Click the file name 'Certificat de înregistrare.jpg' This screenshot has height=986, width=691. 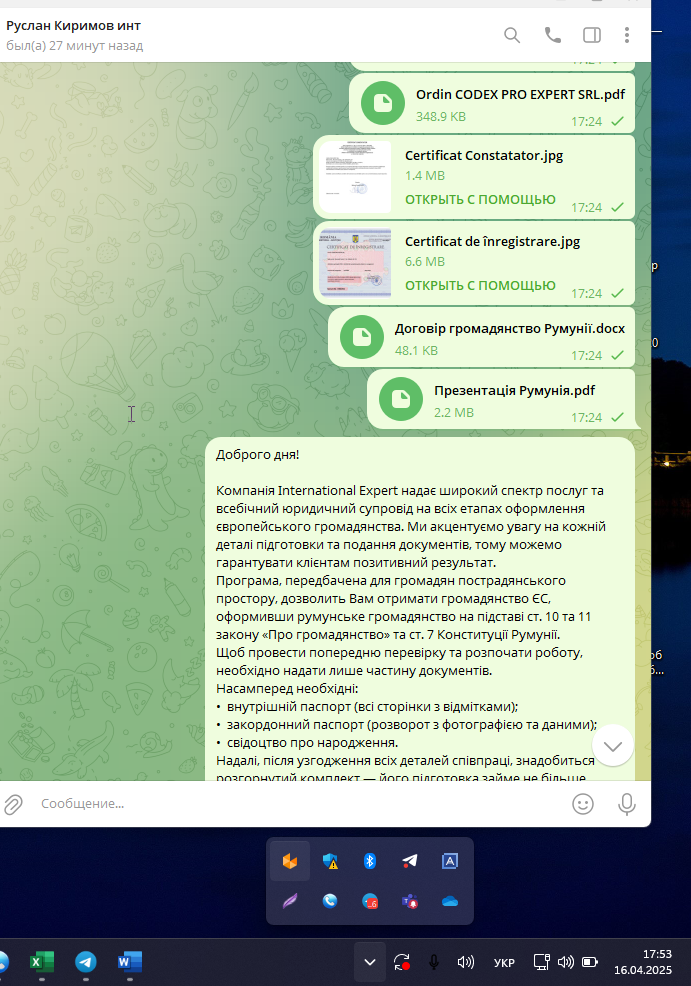[492, 241]
